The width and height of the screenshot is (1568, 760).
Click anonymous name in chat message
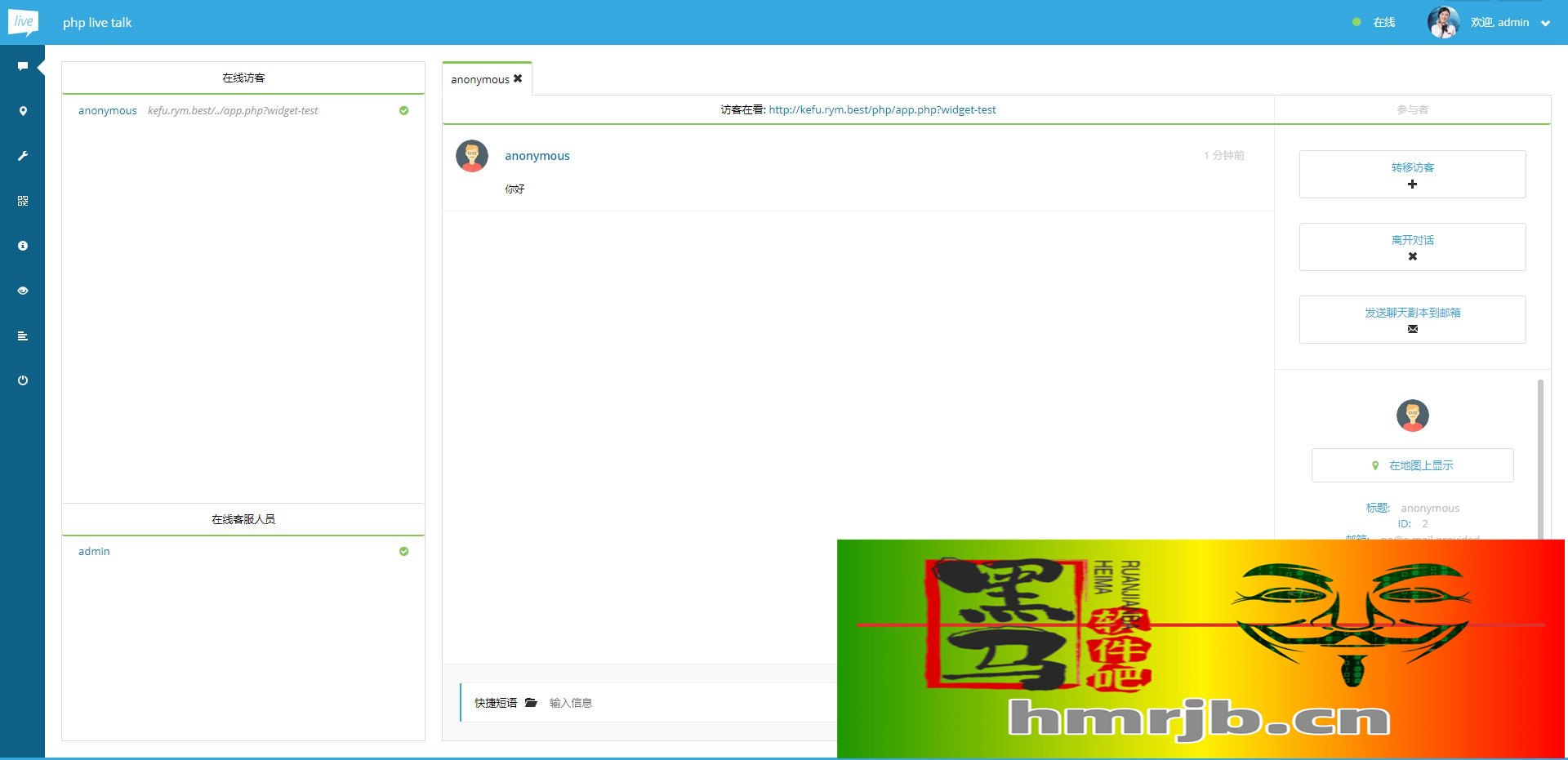[537, 156]
